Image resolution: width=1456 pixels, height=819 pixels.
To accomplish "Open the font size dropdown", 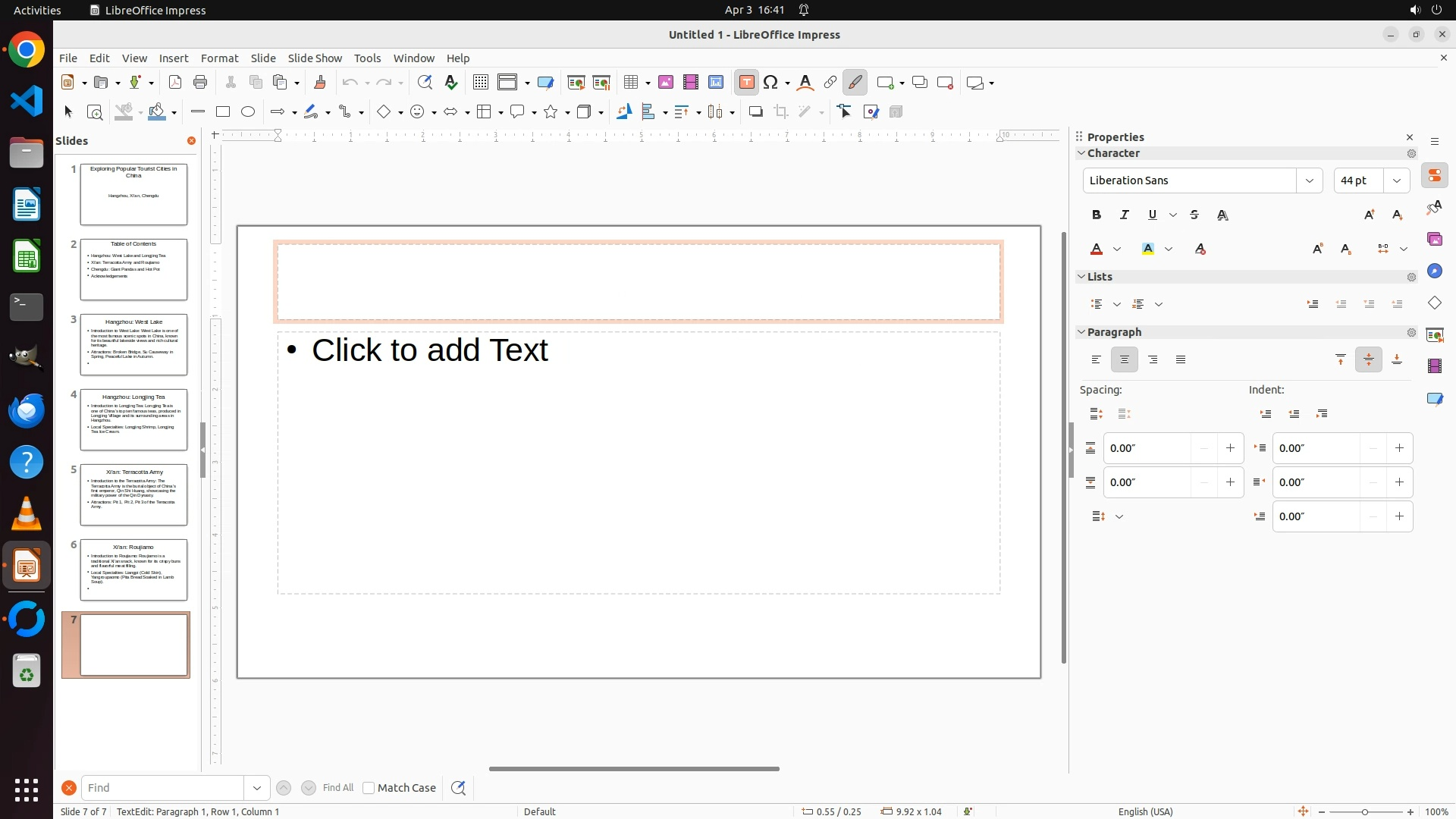I will [1397, 180].
